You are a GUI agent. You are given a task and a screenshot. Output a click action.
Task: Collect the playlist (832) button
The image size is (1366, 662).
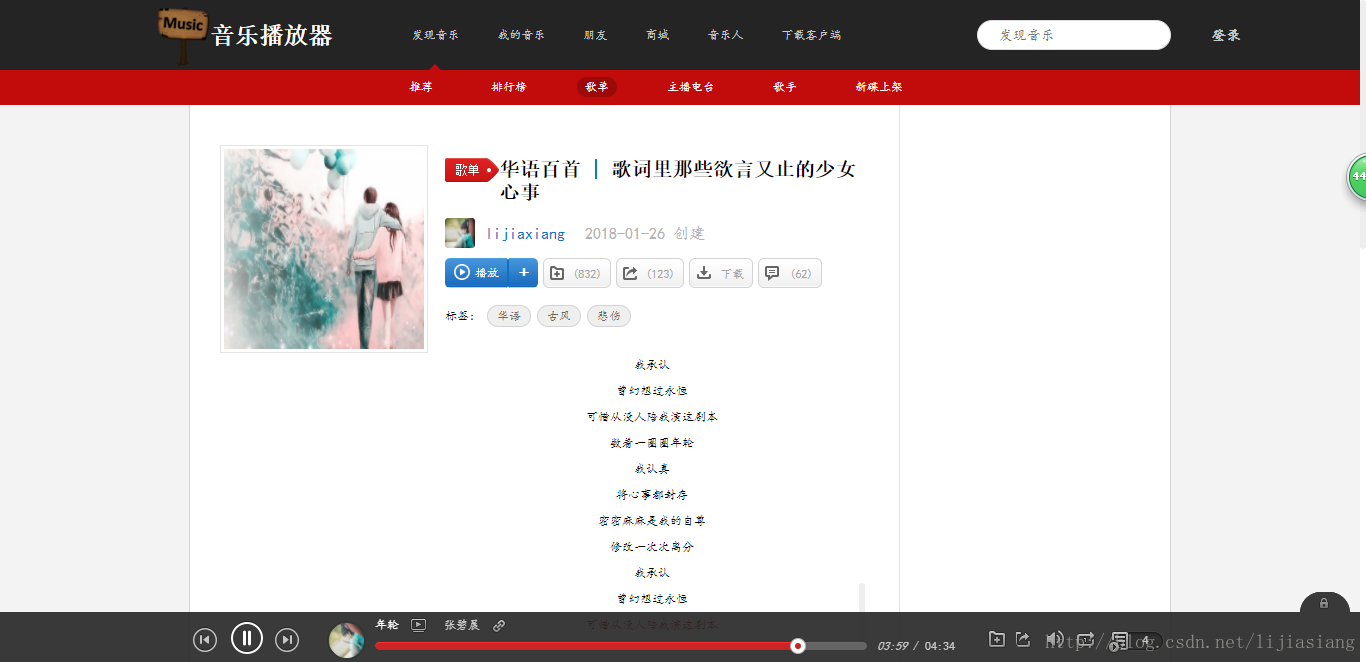577,273
